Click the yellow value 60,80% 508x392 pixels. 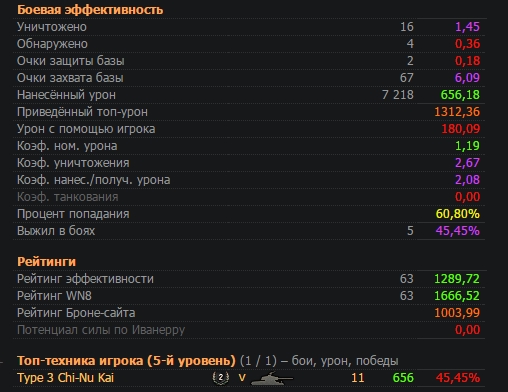(458, 214)
